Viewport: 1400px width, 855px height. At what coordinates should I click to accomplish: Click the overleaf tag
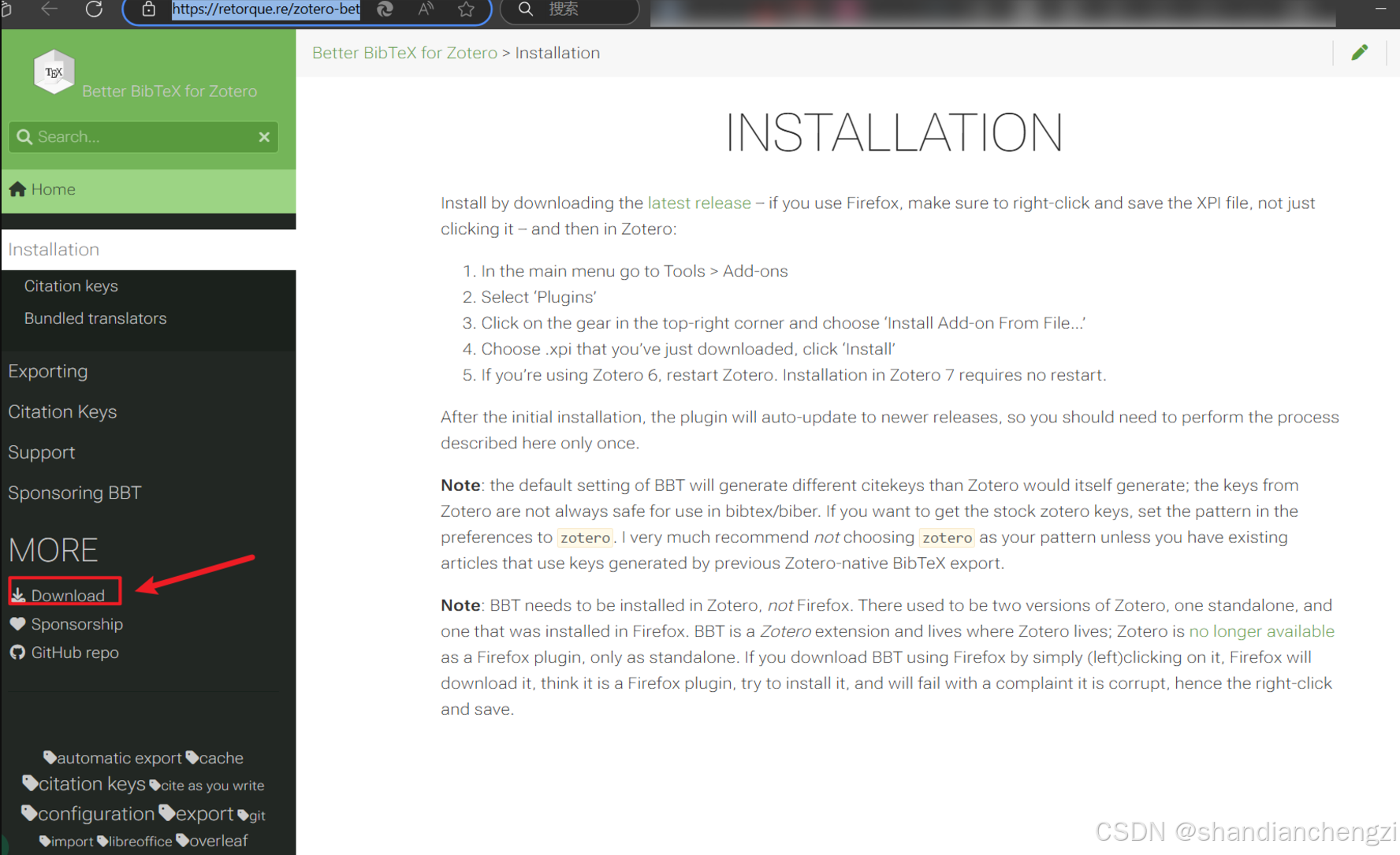click(x=212, y=841)
